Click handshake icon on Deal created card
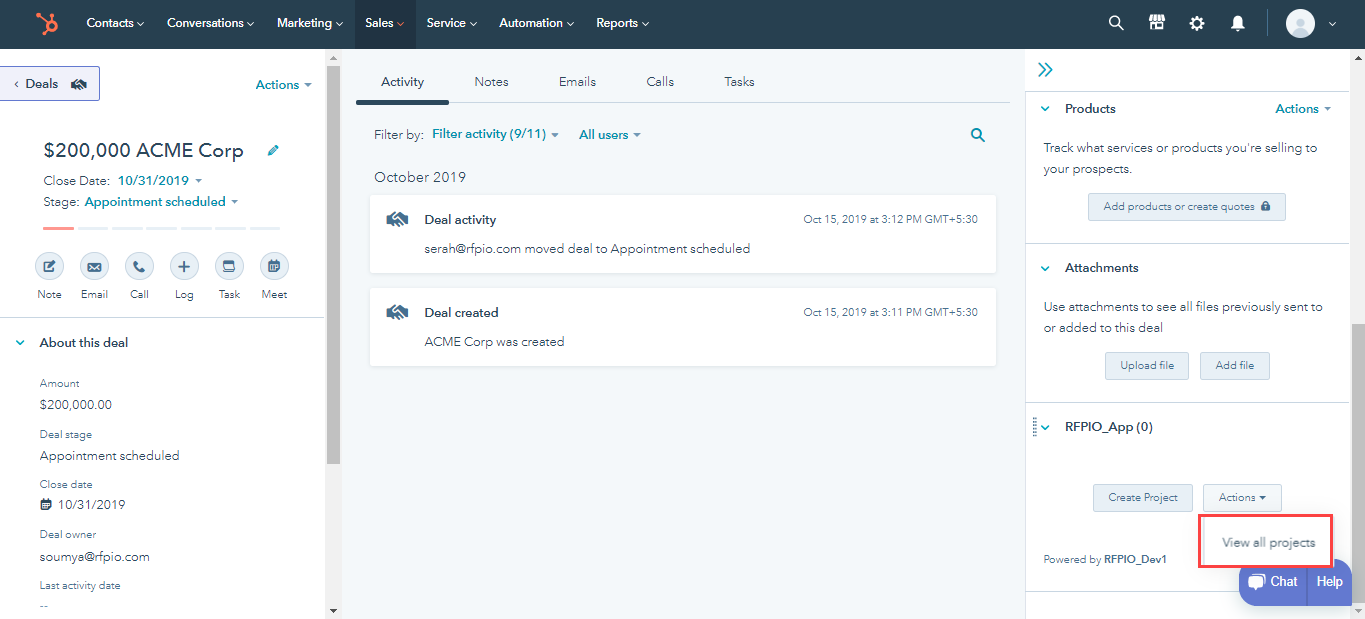1365x619 pixels. [x=397, y=313]
